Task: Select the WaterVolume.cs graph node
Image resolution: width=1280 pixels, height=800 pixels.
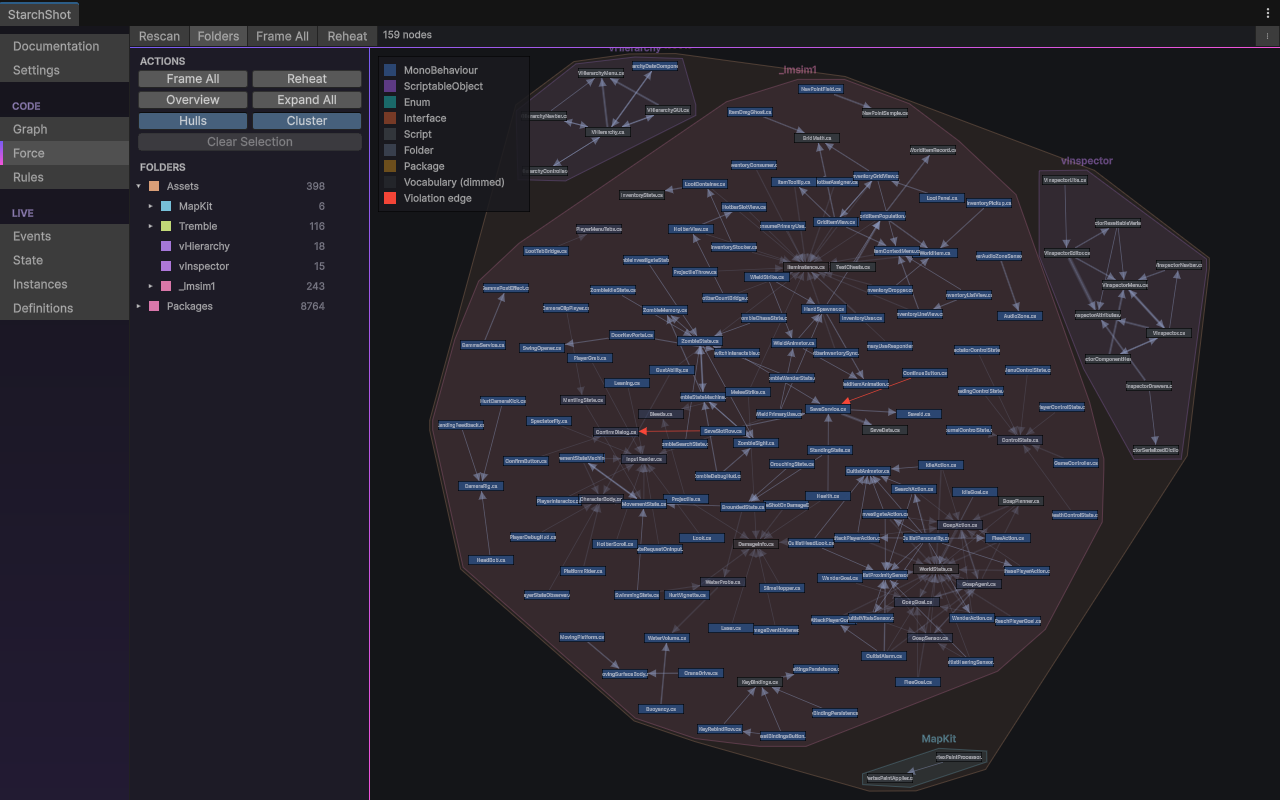Action: pos(667,638)
